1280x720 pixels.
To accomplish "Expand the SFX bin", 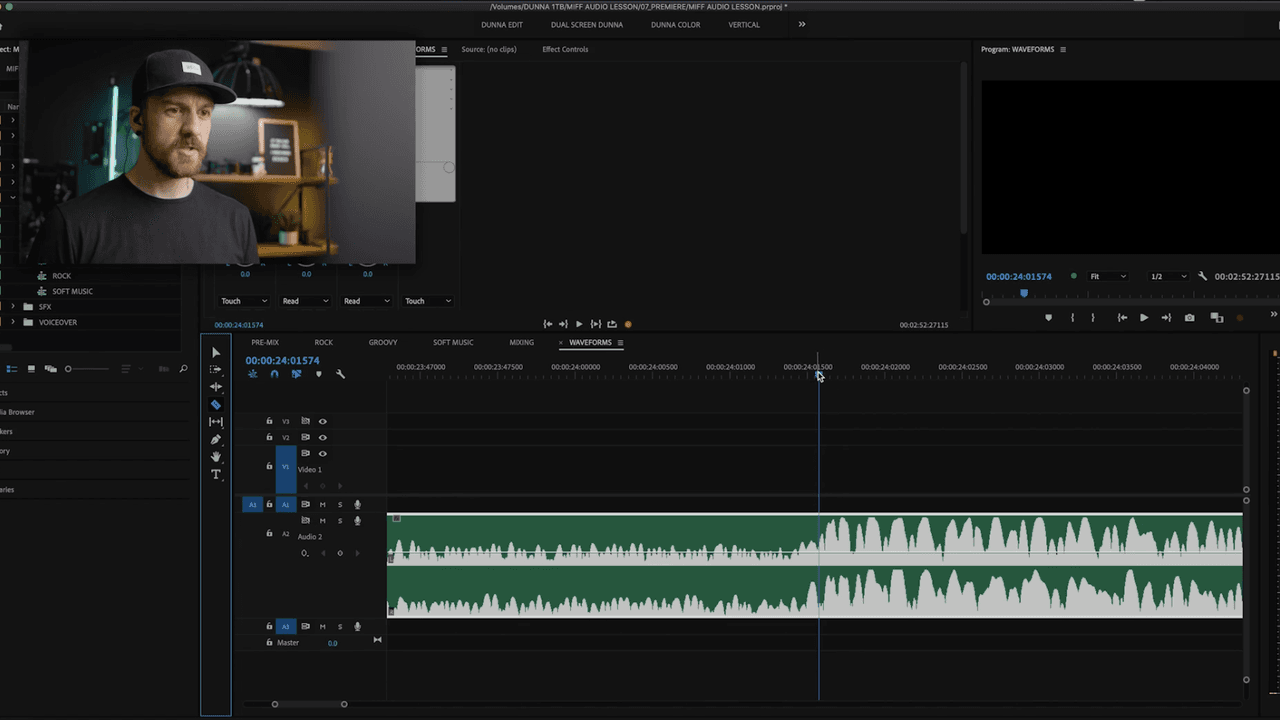I will click(13, 307).
